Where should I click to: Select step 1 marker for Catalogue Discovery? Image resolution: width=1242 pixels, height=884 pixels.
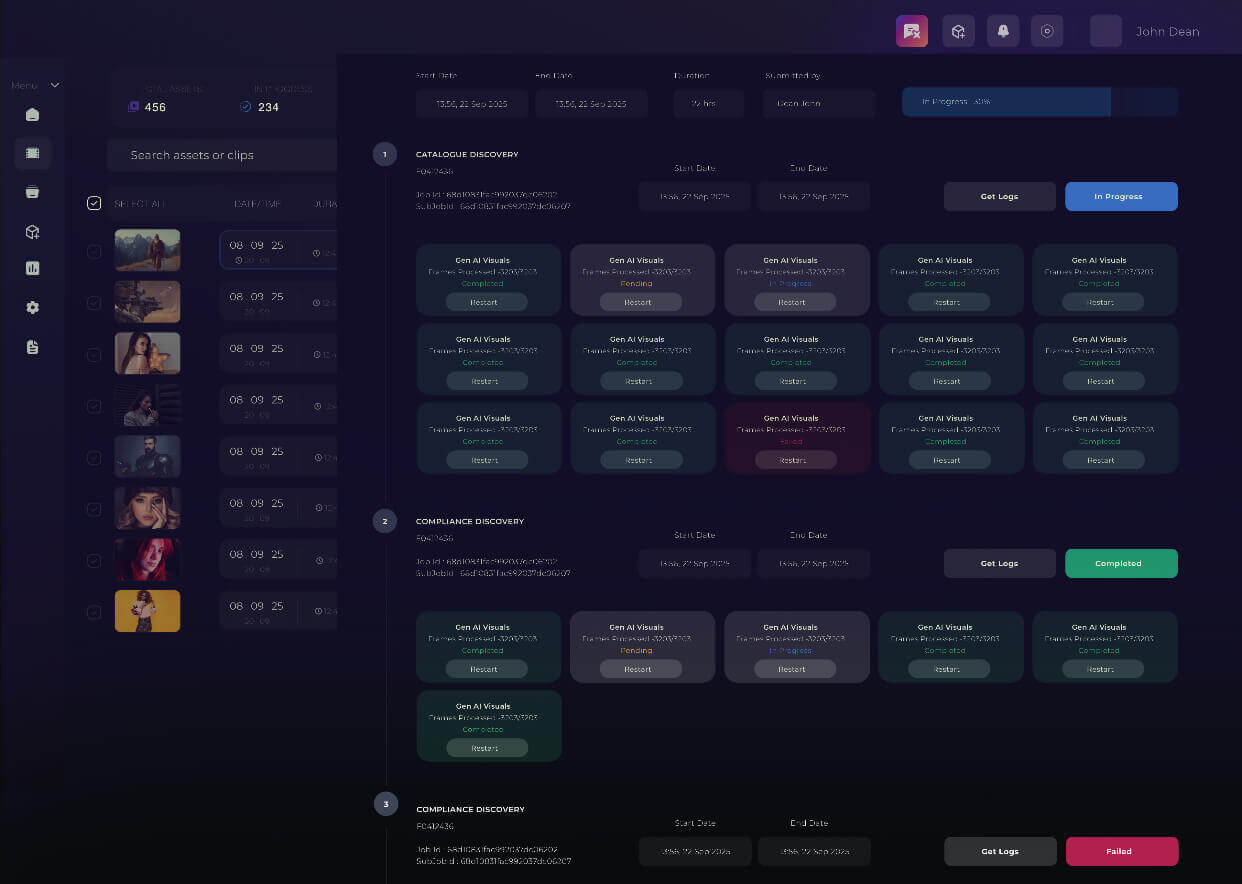tap(385, 154)
